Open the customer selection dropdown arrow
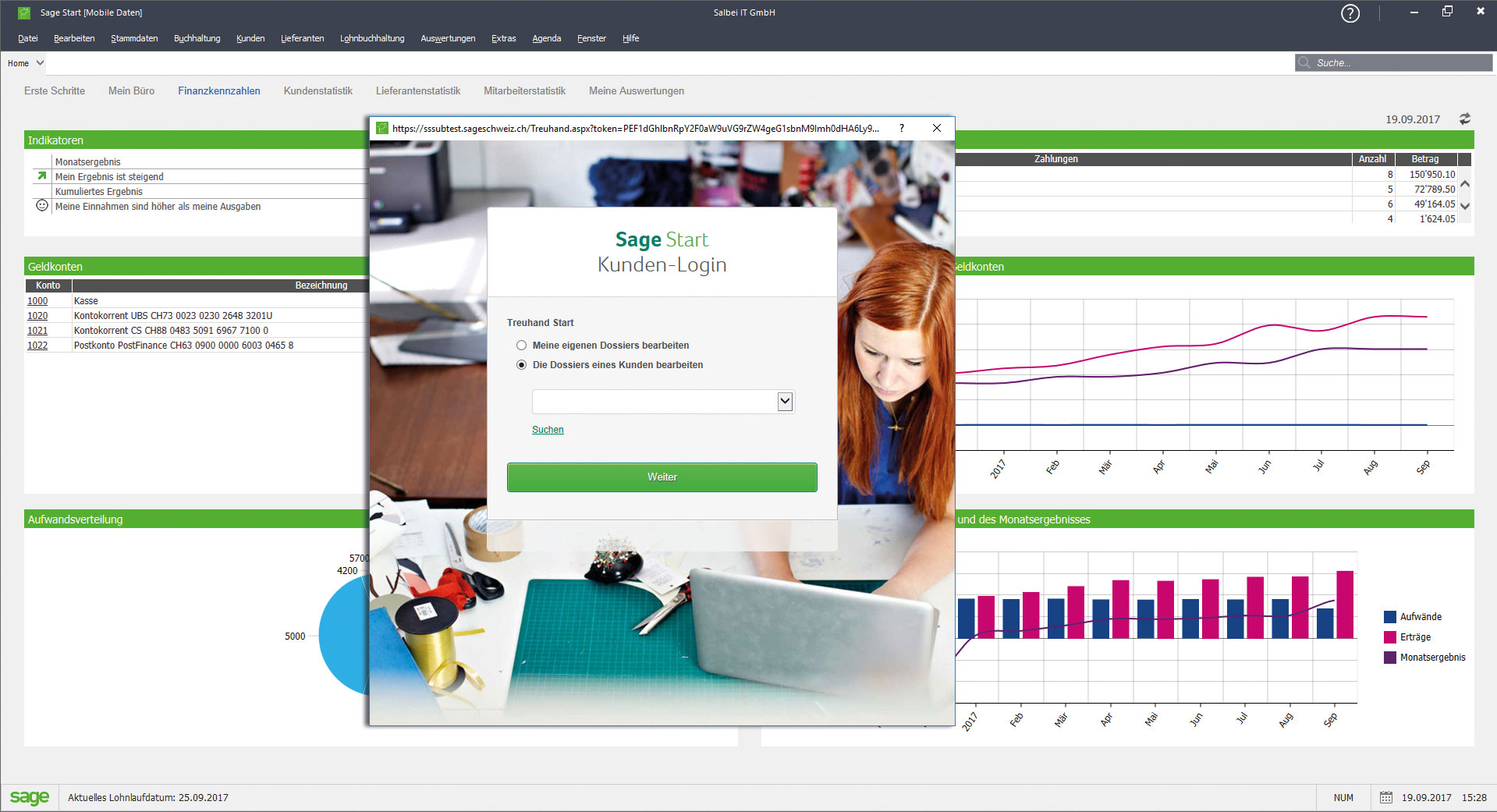This screenshot has height=812, width=1497. (x=785, y=402)
